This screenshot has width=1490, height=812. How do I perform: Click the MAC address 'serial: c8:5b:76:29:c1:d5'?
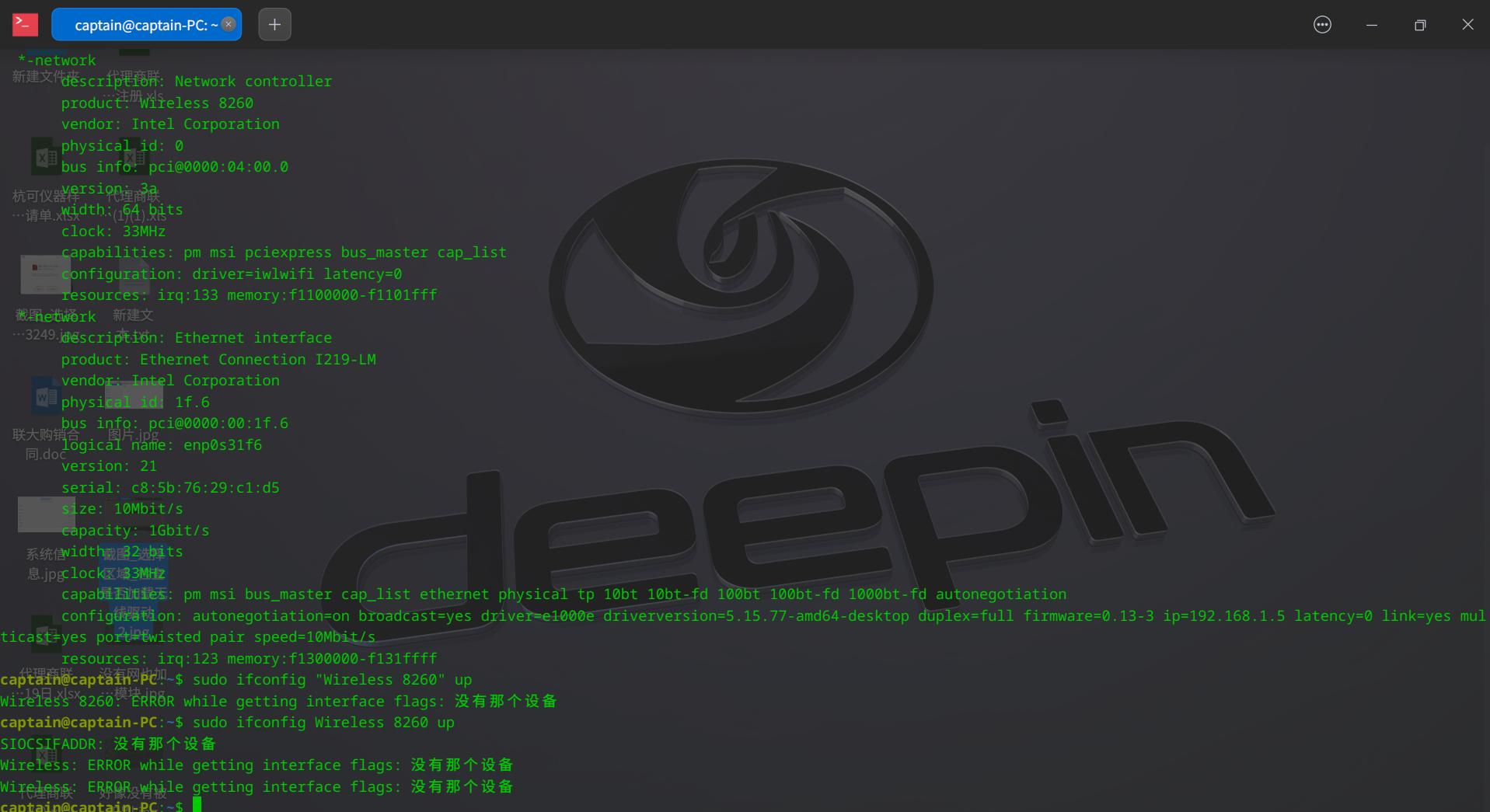pyautogui.click(x=170, y=488)
